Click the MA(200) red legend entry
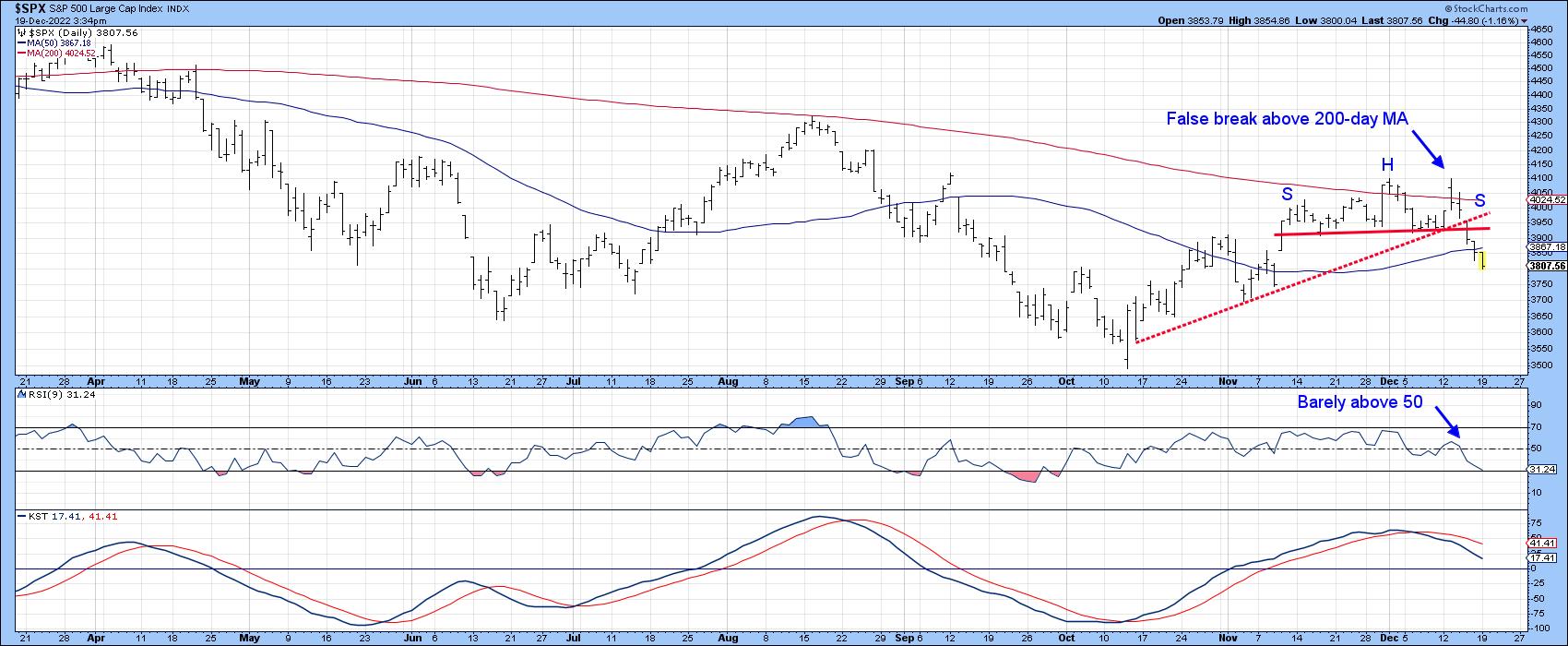This screenshot has width=1568, height=646. pos(57,54)
